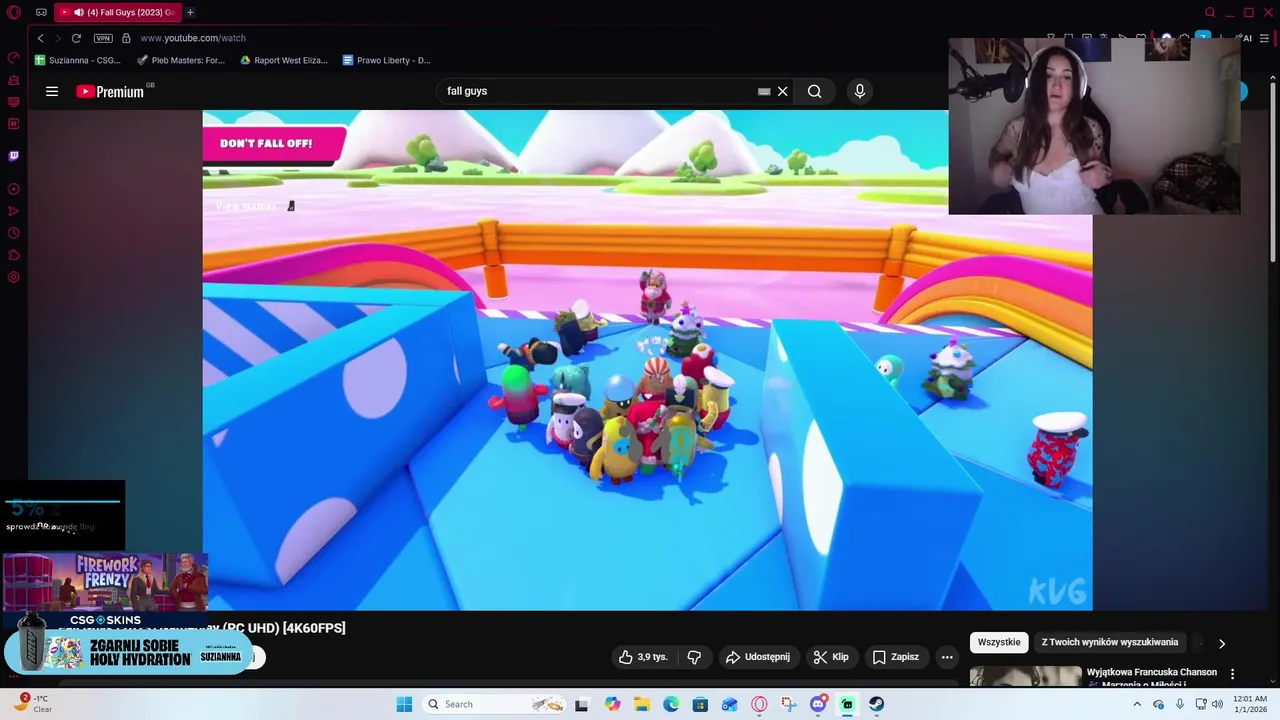Open Opera sidebar settings gear icon
Viewport: 1280px width, 720px height.
click(x=14, y=277)
